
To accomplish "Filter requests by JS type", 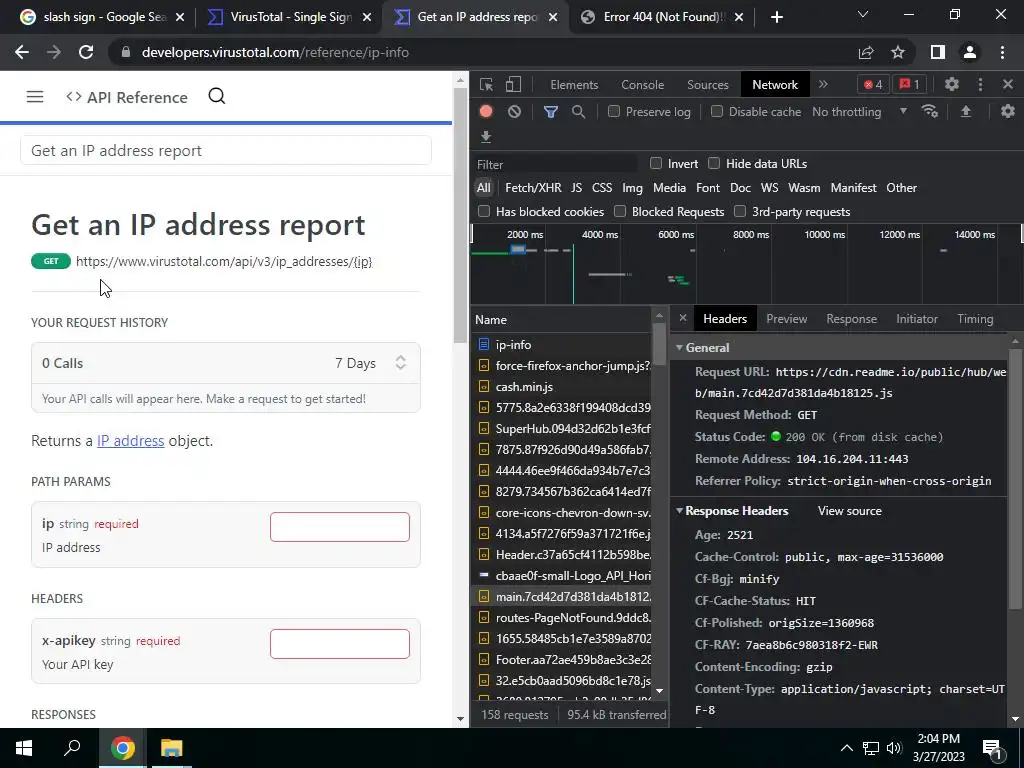I will tap(577, 187).
